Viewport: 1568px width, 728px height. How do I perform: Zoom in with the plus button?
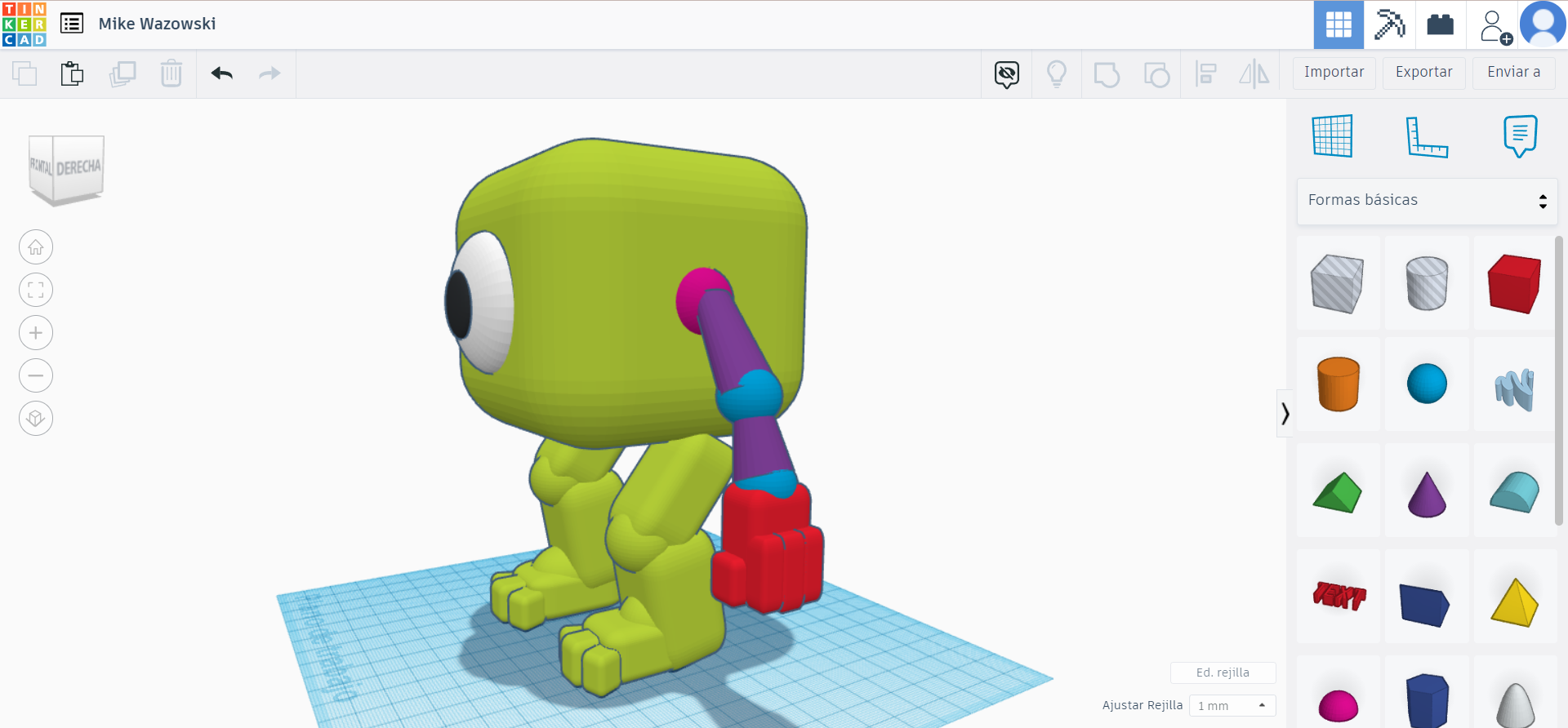point(36,333)
